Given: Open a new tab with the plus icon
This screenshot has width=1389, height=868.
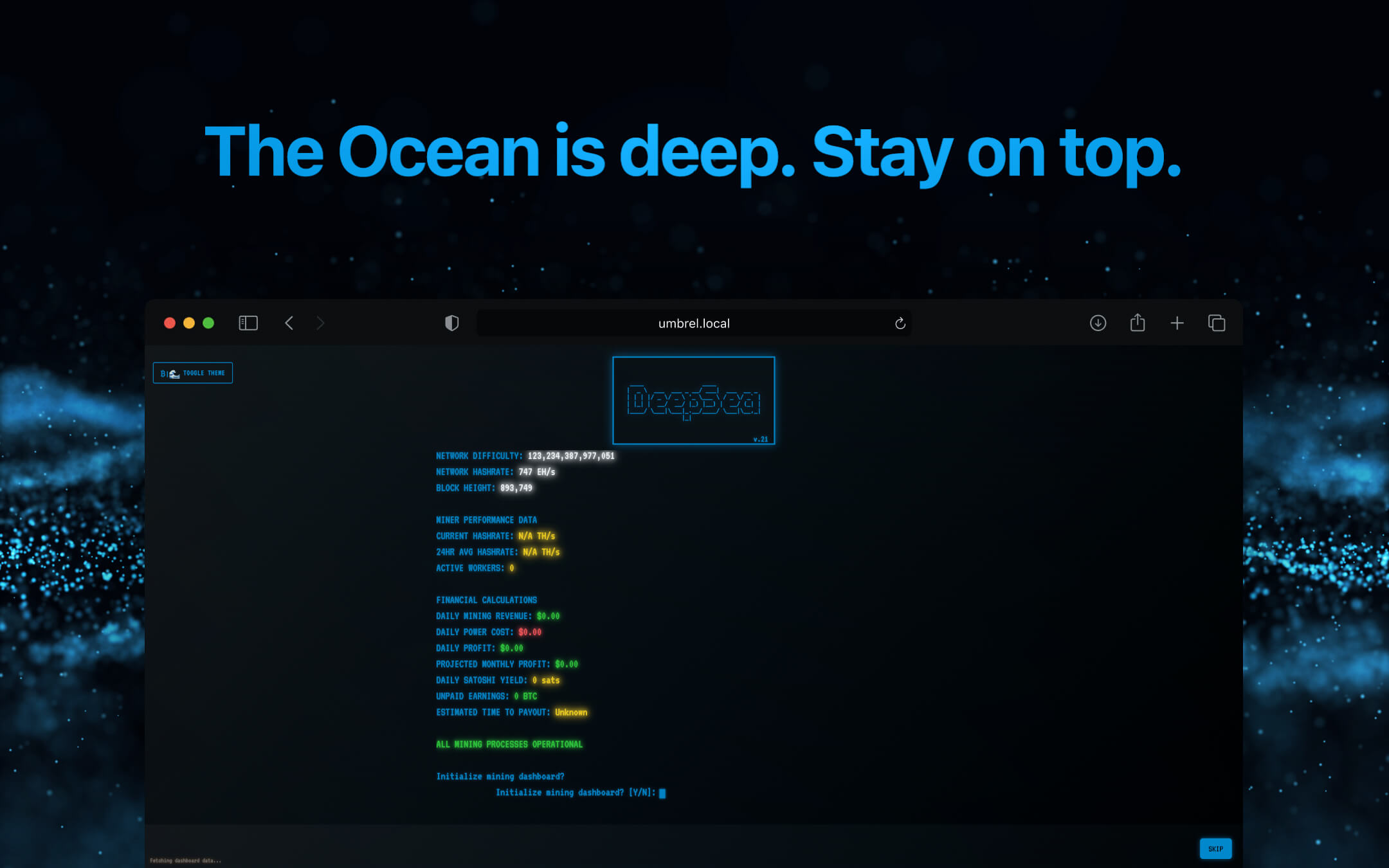Looking at the screenshot, I should click(x=1177, y=323).
